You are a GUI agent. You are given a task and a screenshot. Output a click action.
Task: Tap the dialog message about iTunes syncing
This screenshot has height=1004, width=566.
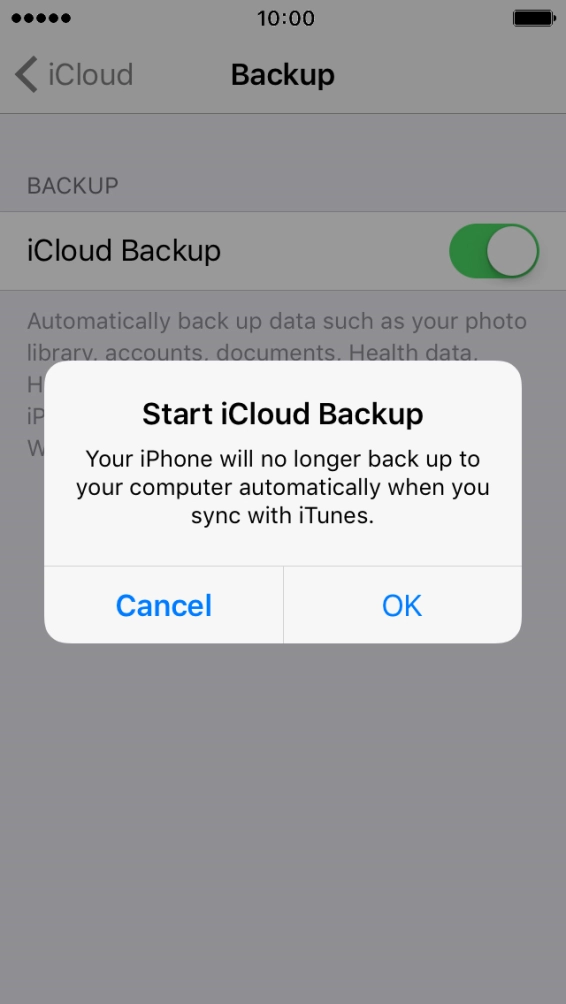(282, 487)
